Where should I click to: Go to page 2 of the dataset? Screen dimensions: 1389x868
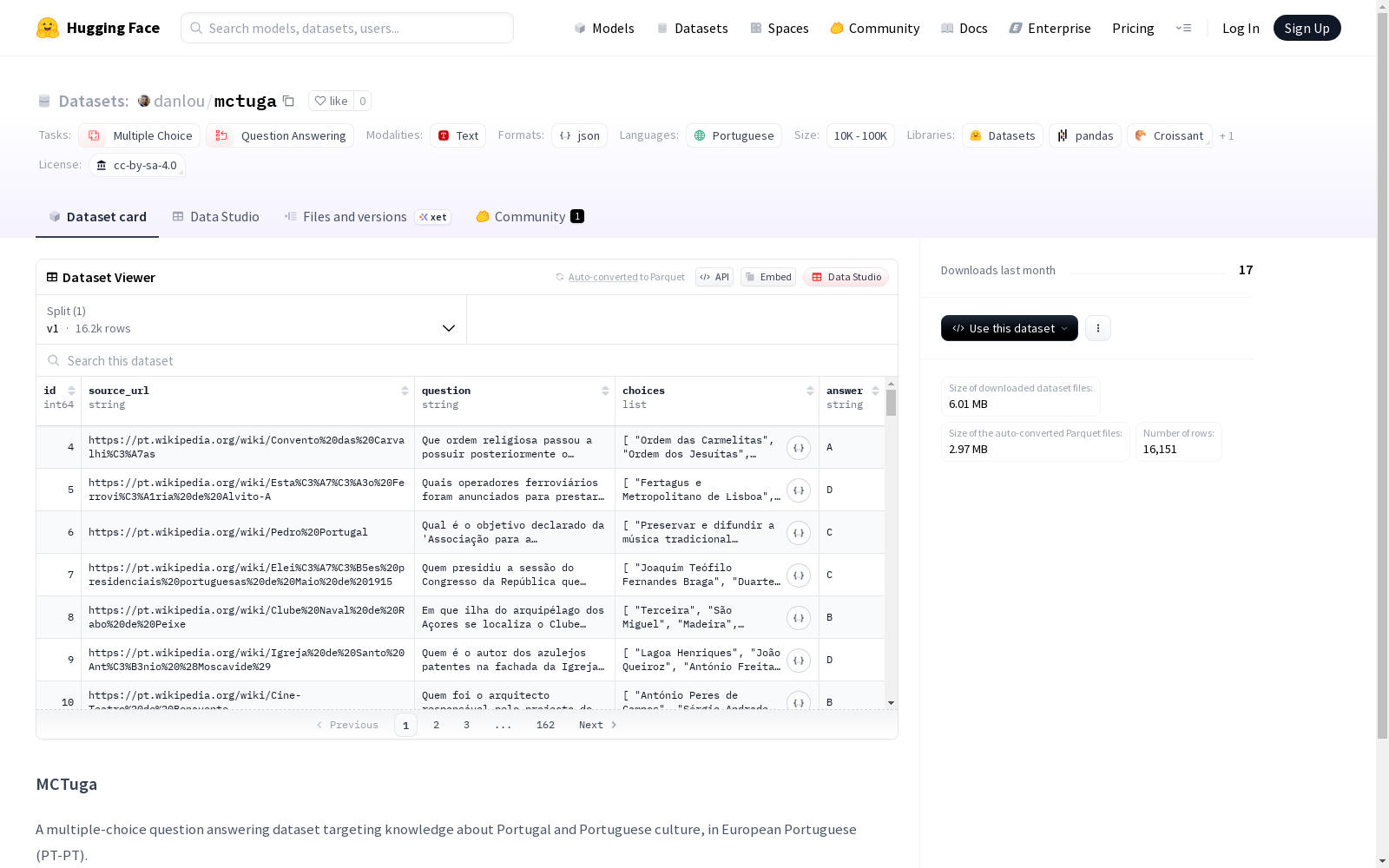[x=436, y=725]
